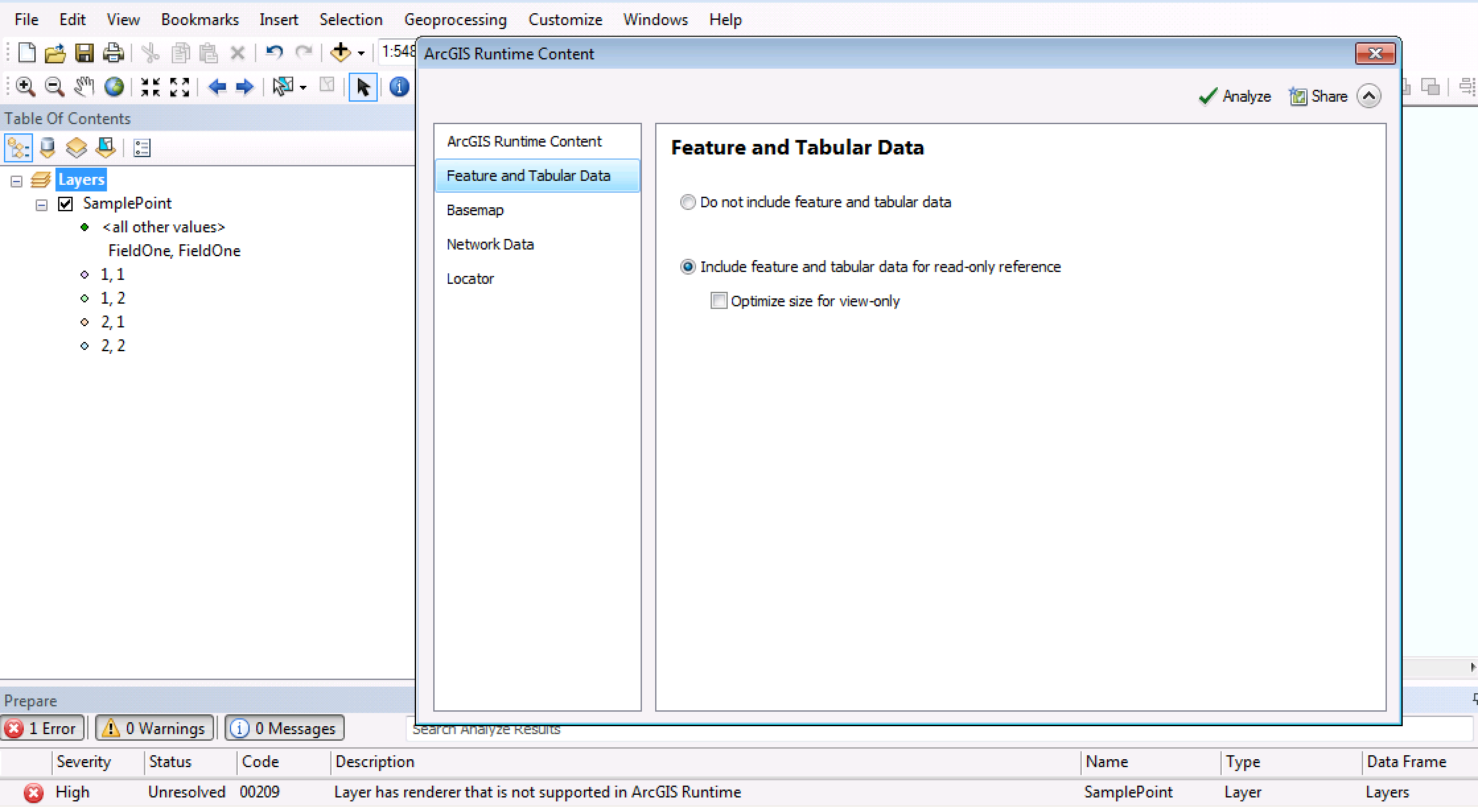Viewport: 1478px width, 812px height.
Task: Click the Redo arrow icon
Action: 303,52
